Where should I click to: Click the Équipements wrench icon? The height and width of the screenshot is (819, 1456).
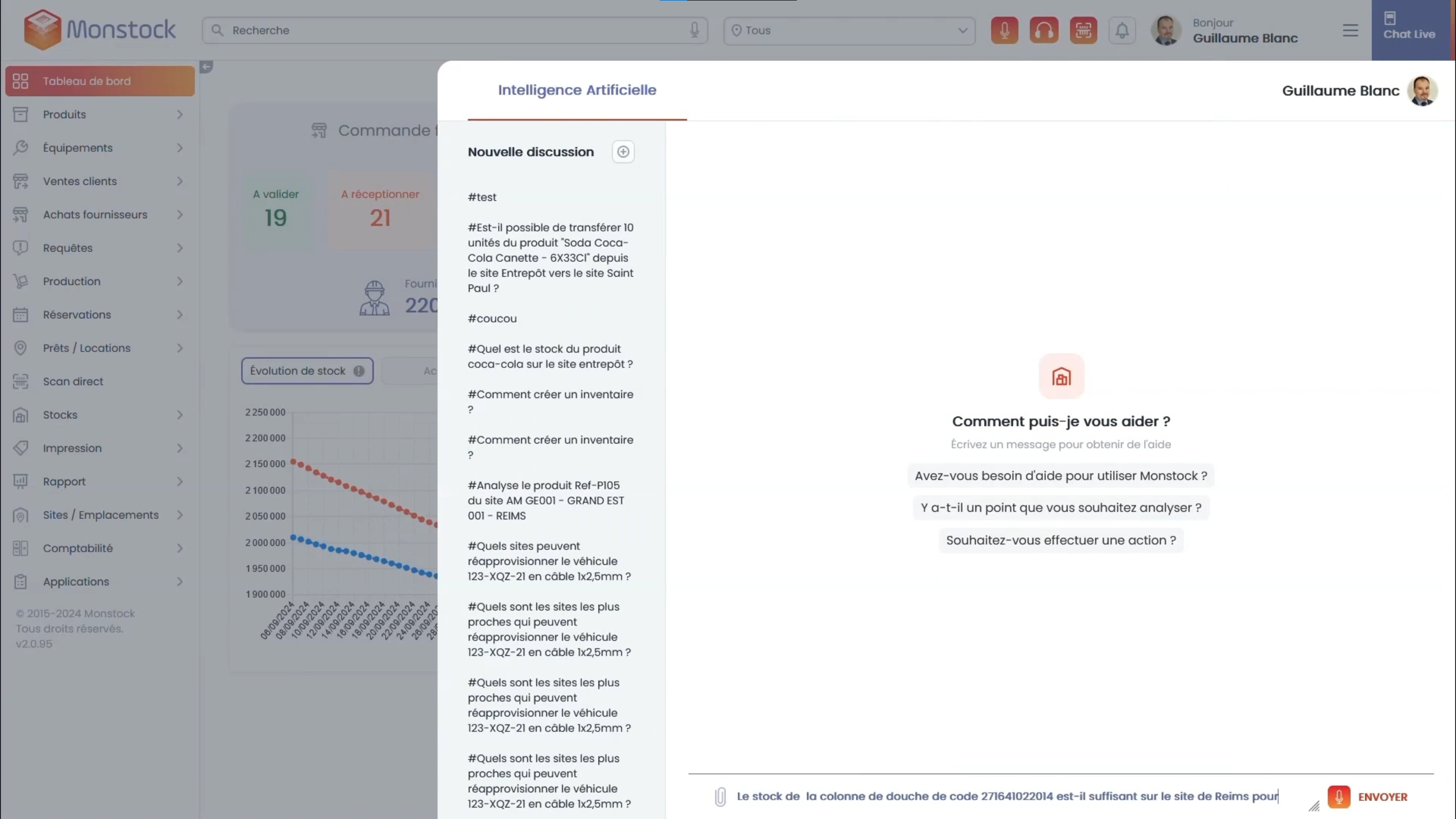(x=20, y=148)
